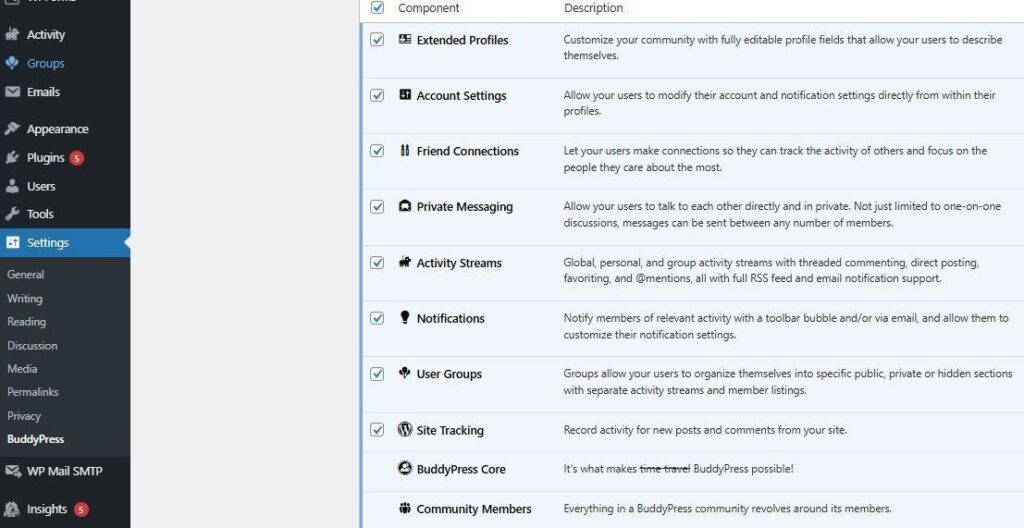
Task: Toggle the Activity Streams checkbox
Action: click(x=377, y=262)
